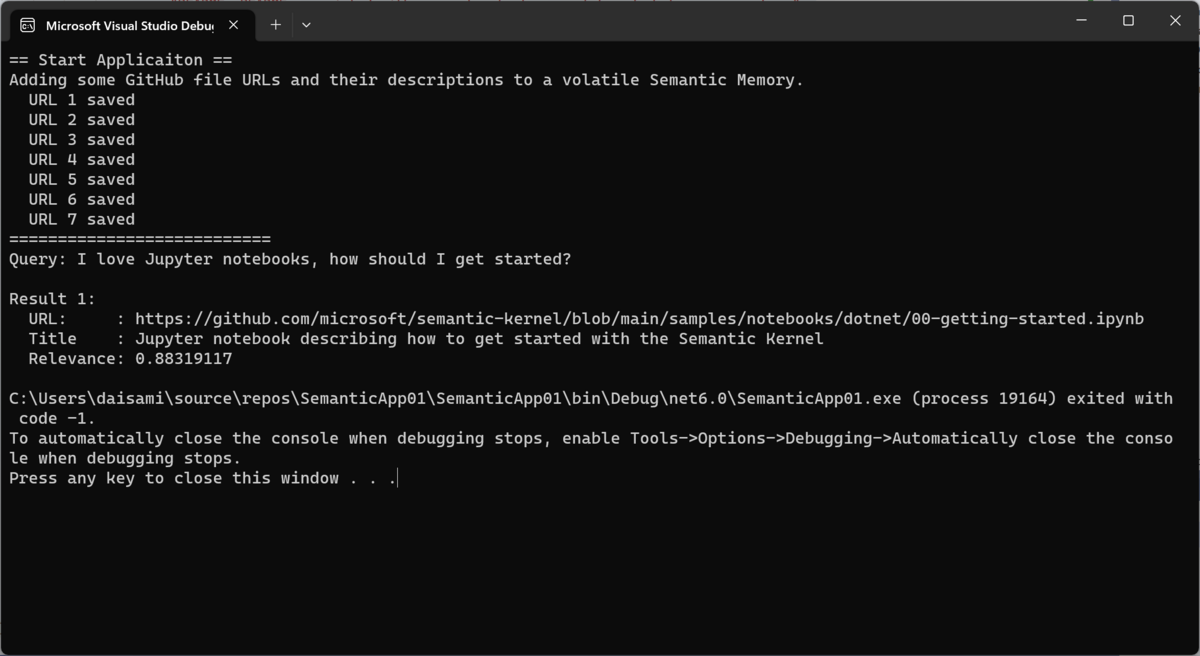Screen dimensions: 1200x656
Task: Click the SemanticApp01.exe path text
Action: (x=455, y=398)
